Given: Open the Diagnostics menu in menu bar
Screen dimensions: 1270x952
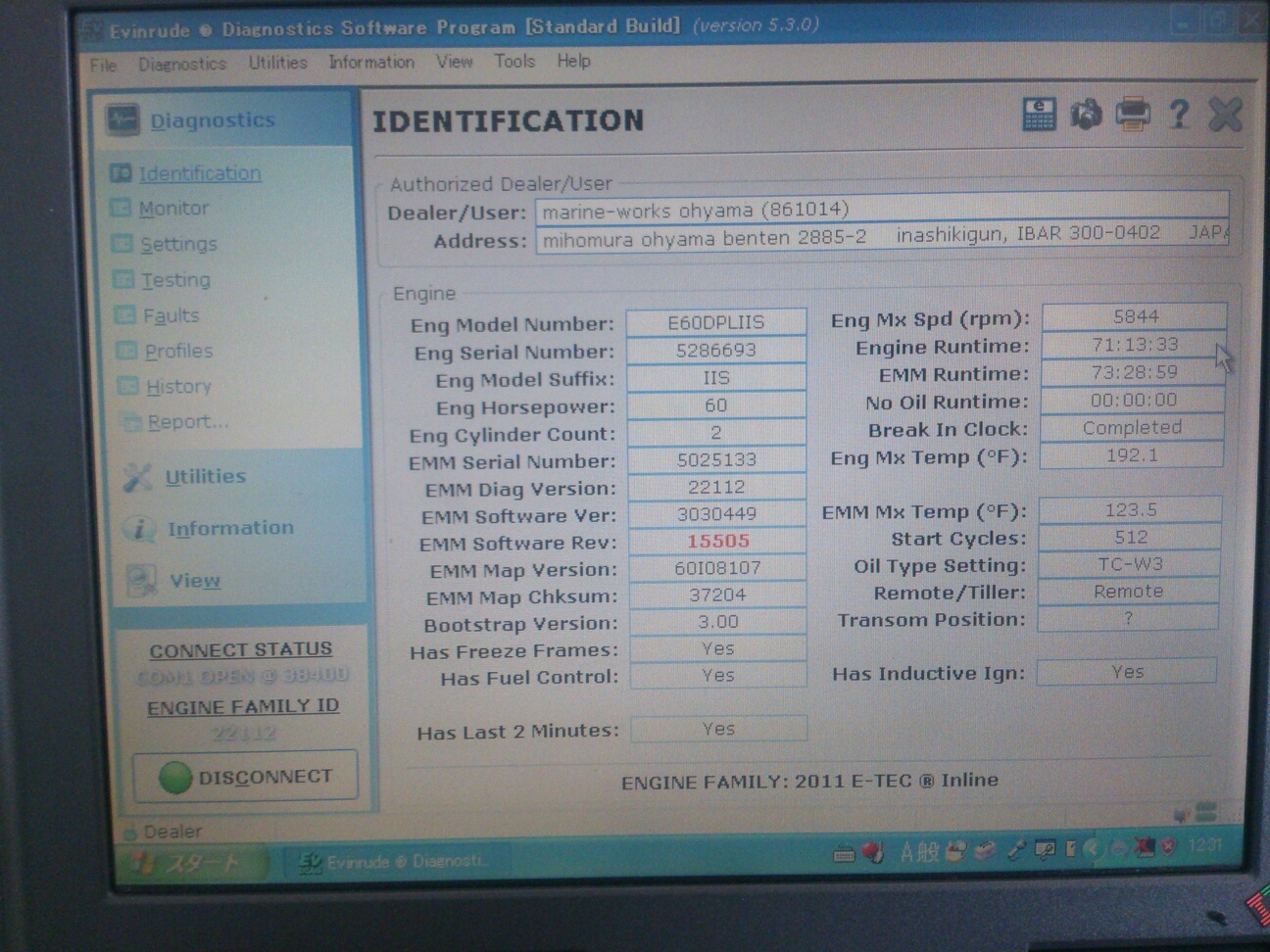Looking at the screenshot, I should pyautogui.click(x=182, y=64).
